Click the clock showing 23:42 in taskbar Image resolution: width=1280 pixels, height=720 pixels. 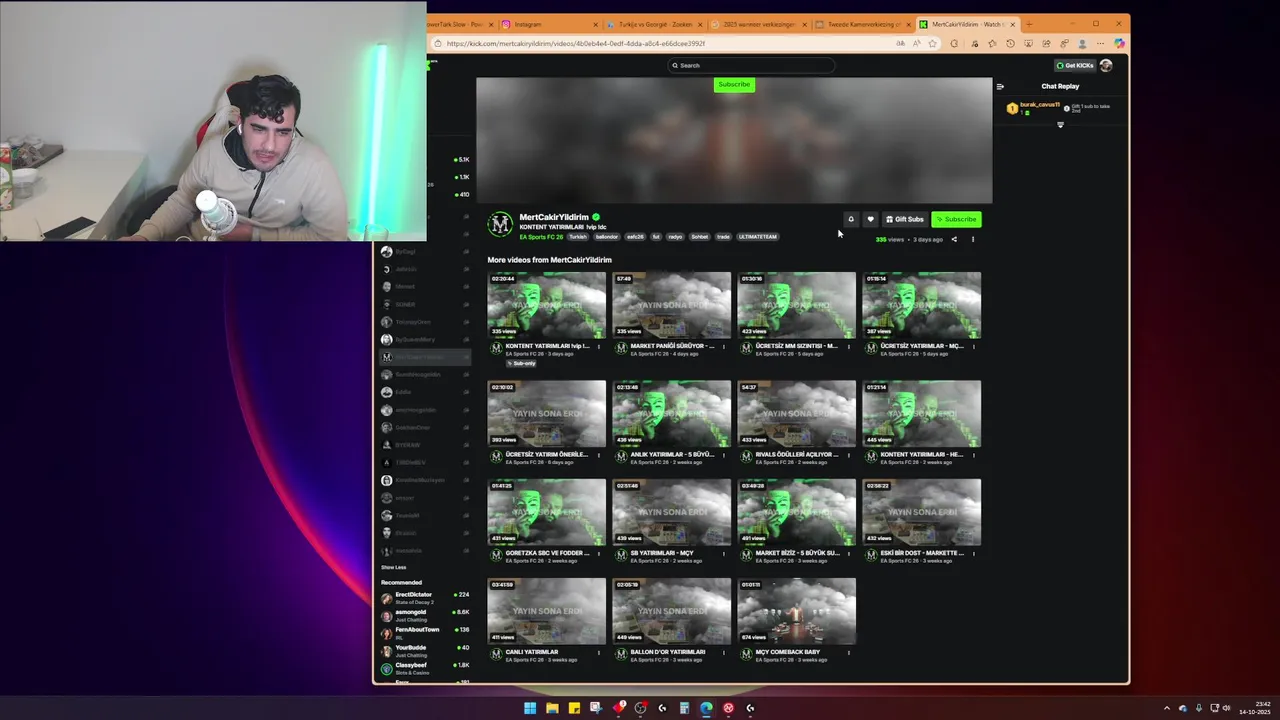[x=1254, y=705]
